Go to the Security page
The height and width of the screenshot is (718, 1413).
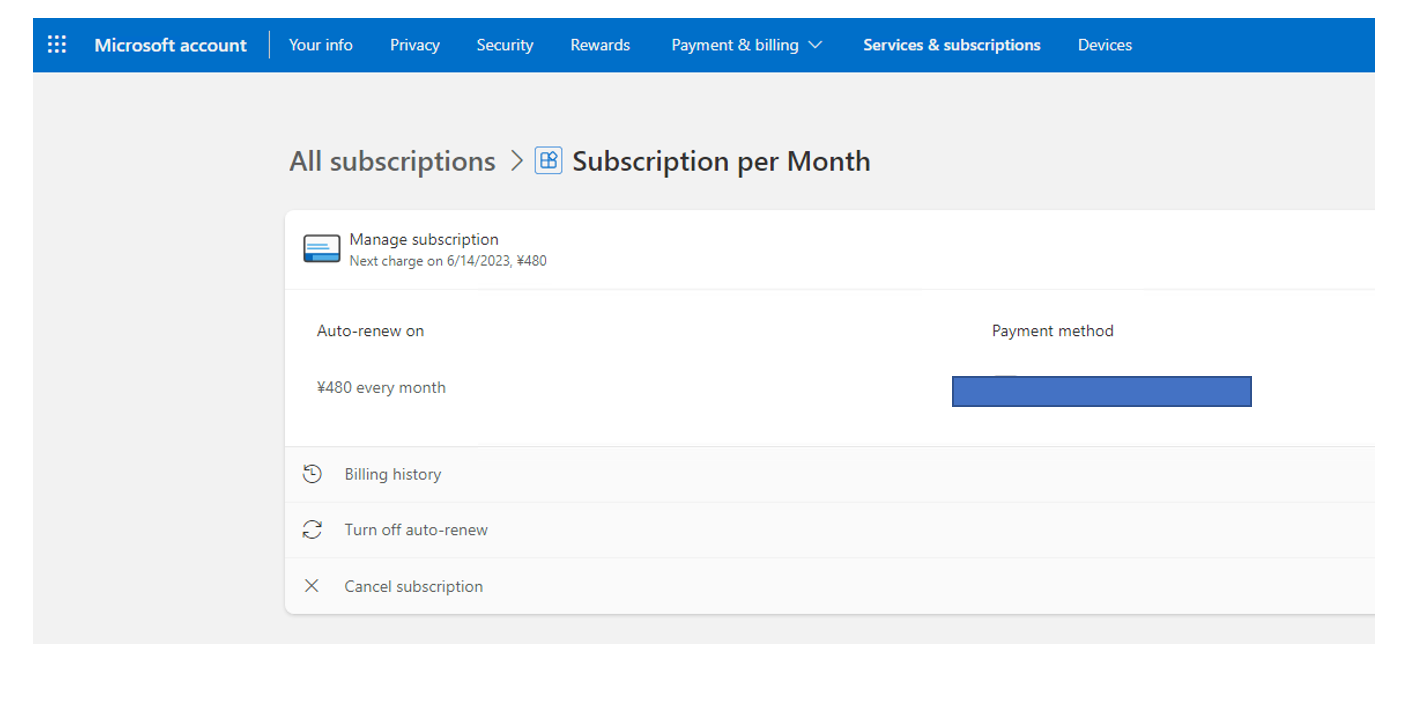(505, 44)
